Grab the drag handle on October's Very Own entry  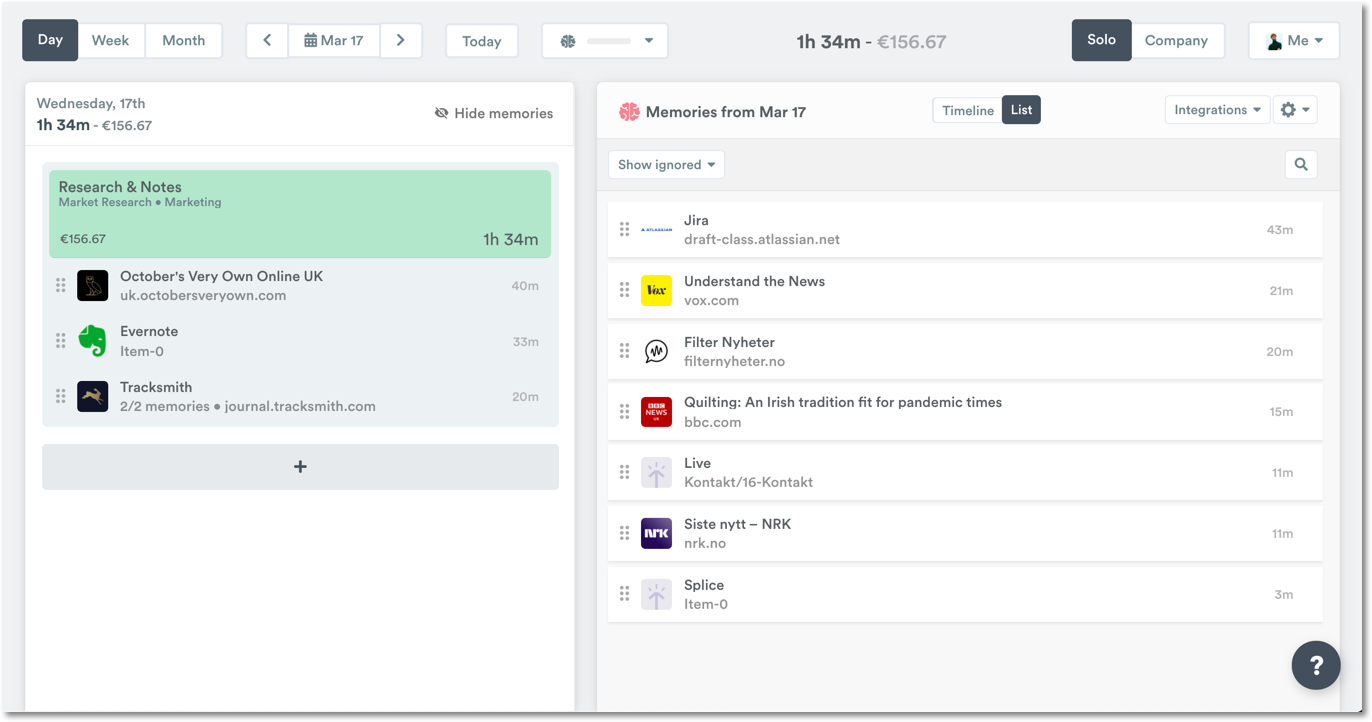coord(61,285)
